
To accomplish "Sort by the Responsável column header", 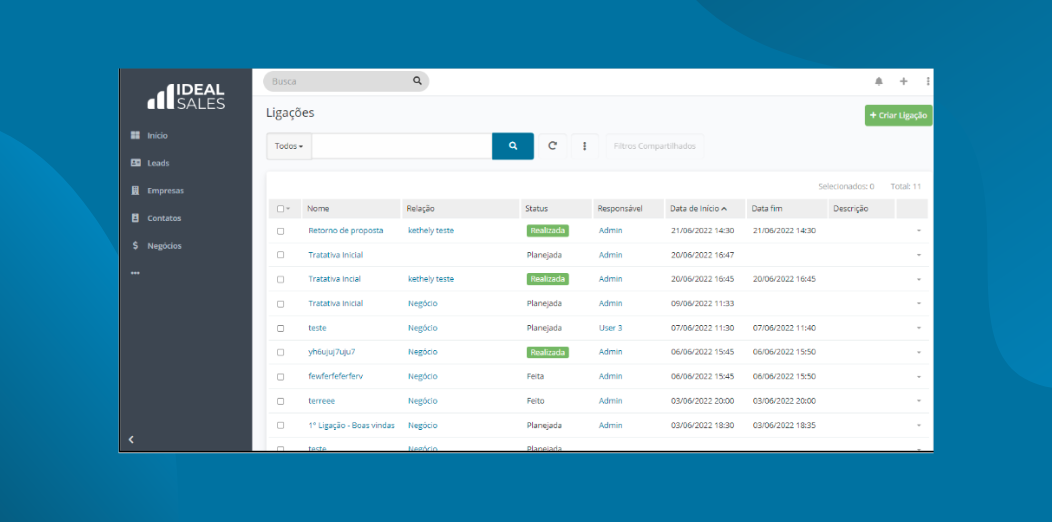I will 620,209.
